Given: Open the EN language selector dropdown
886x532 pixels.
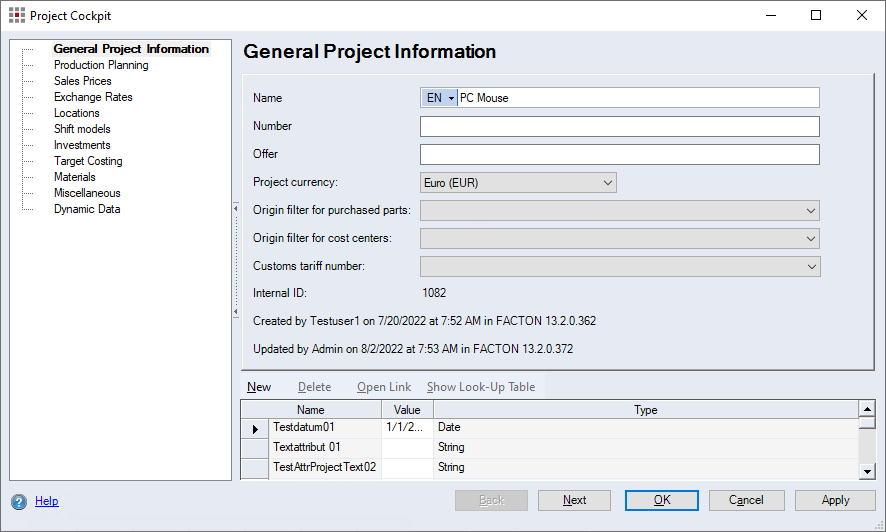Looking at the screenshot, I should coord(440,98).
